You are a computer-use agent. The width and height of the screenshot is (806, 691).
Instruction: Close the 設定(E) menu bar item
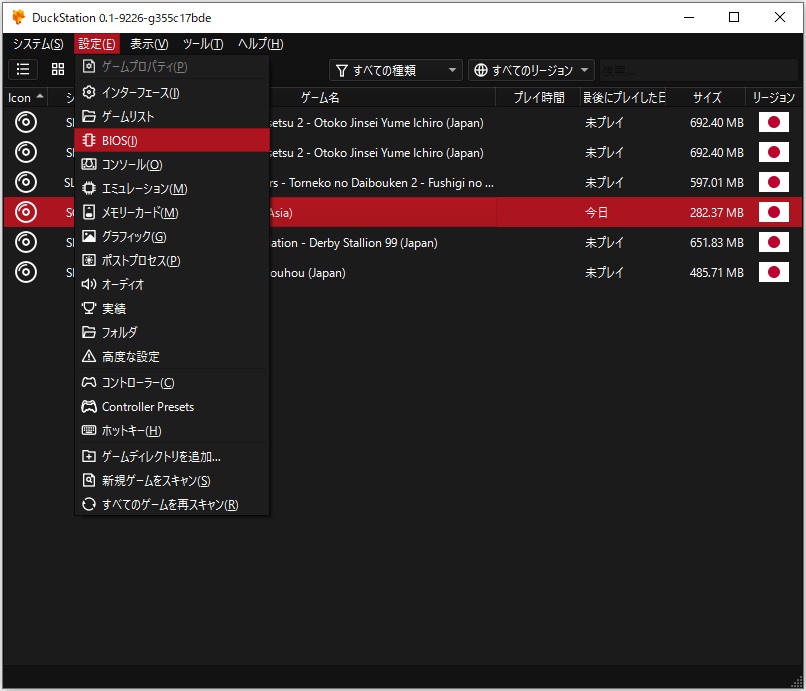tap(97, 44)
